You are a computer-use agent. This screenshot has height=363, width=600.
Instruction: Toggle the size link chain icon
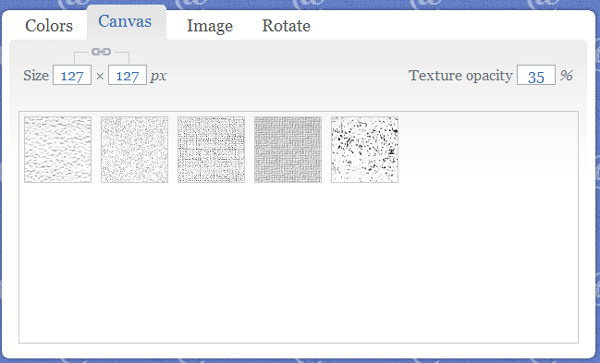(x=101, y=52)
